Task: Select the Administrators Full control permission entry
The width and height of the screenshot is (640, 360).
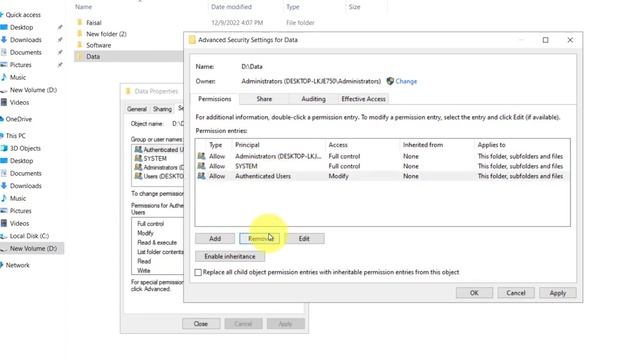Action: pos(382,156)
